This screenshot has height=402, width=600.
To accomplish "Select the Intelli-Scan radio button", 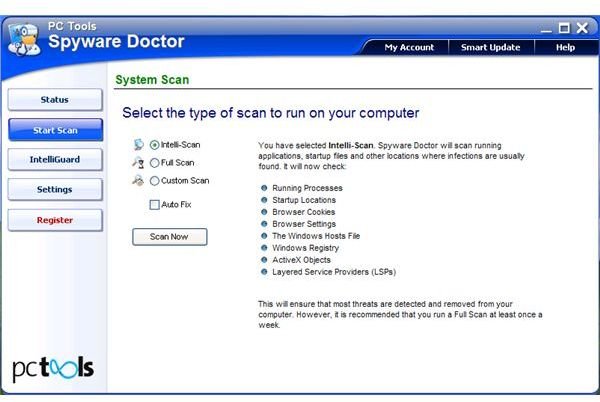I will [x=155, y=145].
